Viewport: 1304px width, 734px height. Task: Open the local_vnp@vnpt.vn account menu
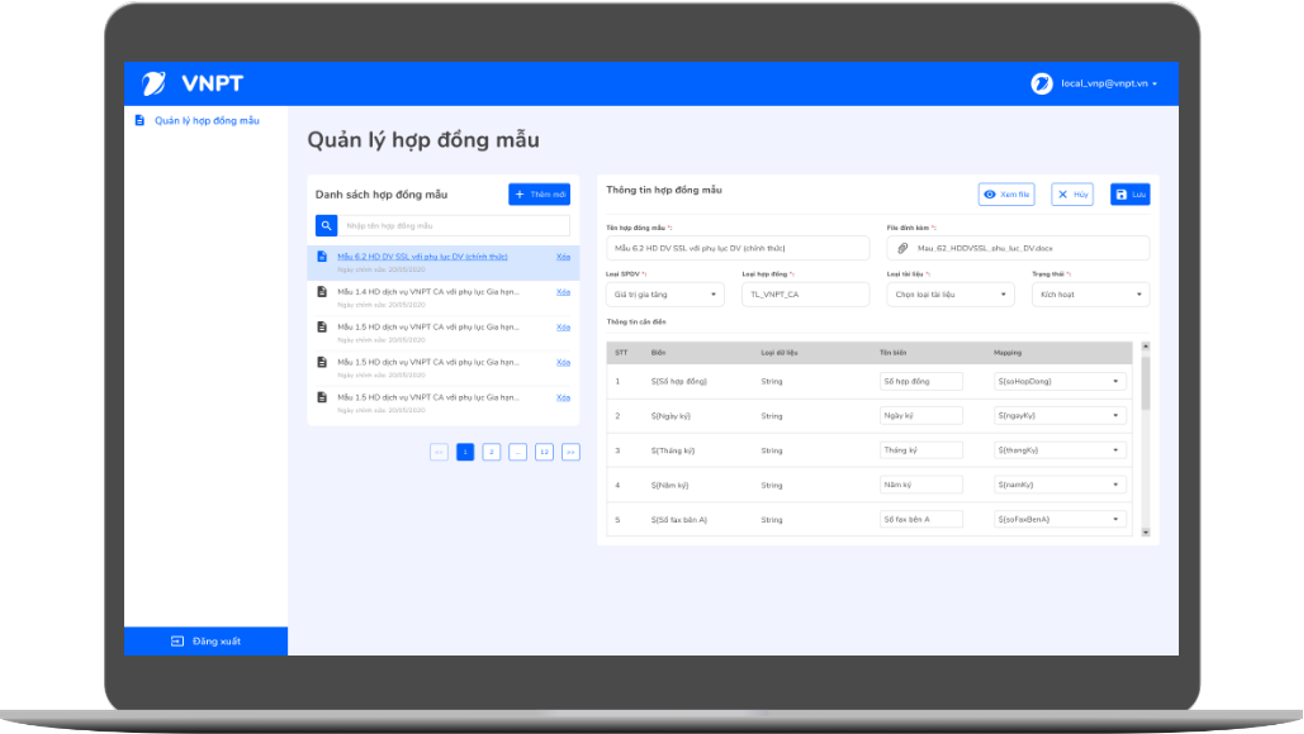click(1109, 84)
